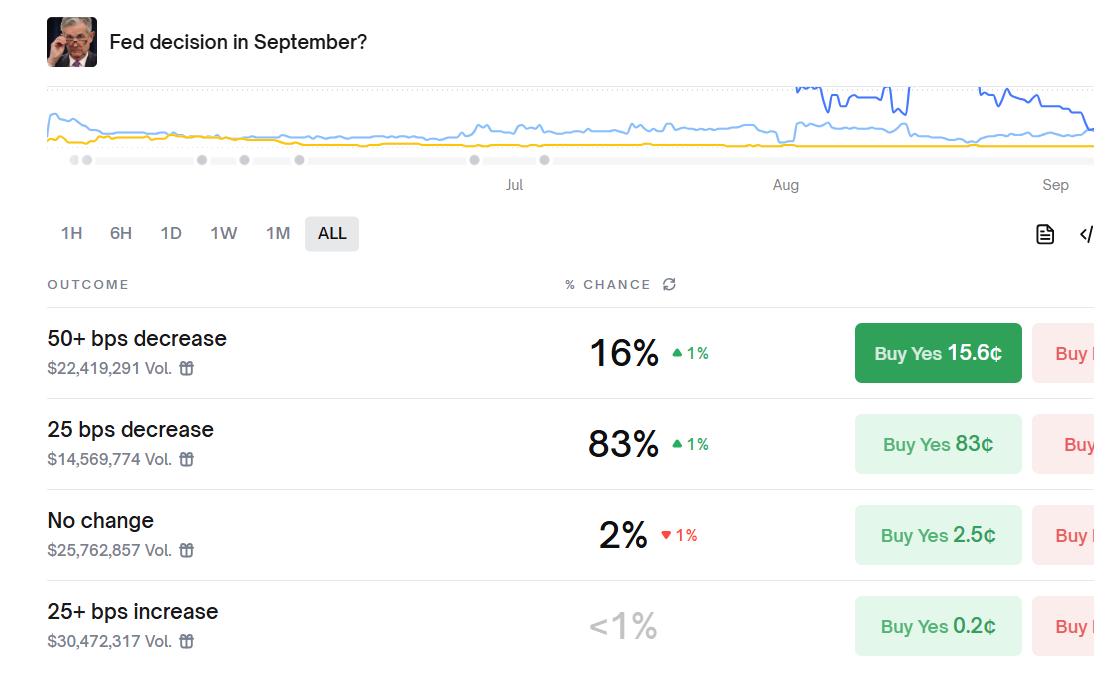Click the gift icon beside 25 bps decrease volume

point(187,459)
